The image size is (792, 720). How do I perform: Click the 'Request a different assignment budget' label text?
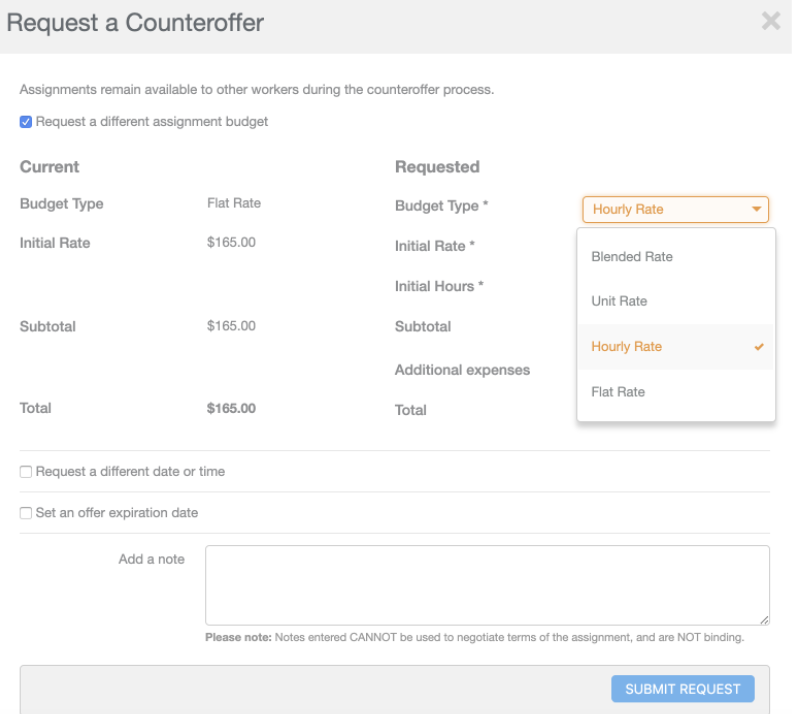(x=152, y=122)
